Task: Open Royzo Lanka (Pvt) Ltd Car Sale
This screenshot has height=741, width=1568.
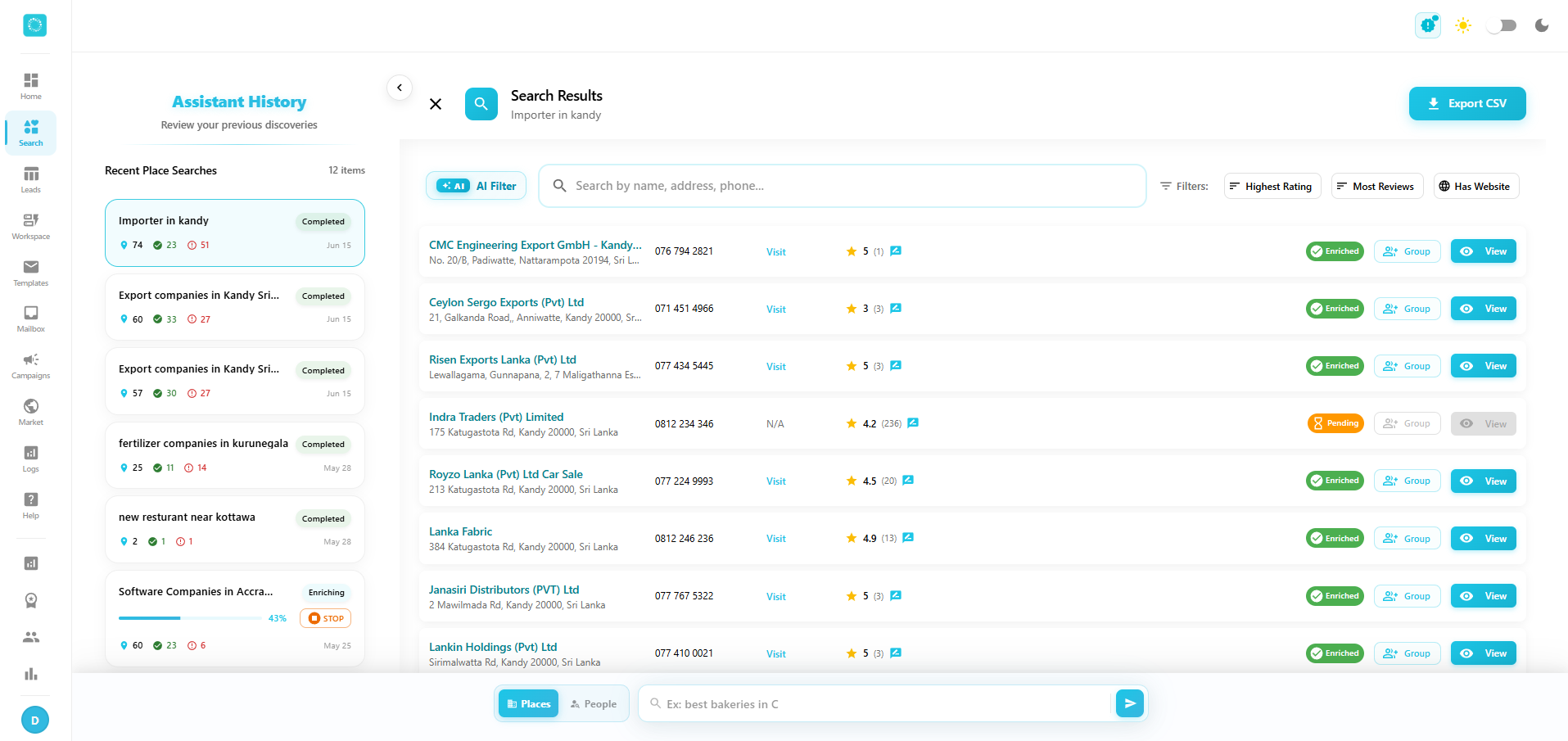Action: coord(506,474)
